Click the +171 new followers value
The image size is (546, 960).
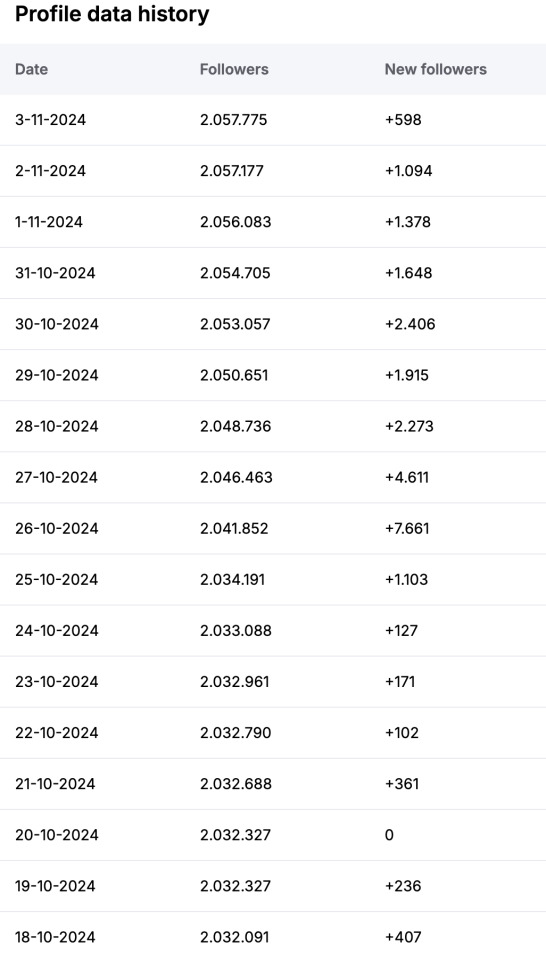click(400, 681)
